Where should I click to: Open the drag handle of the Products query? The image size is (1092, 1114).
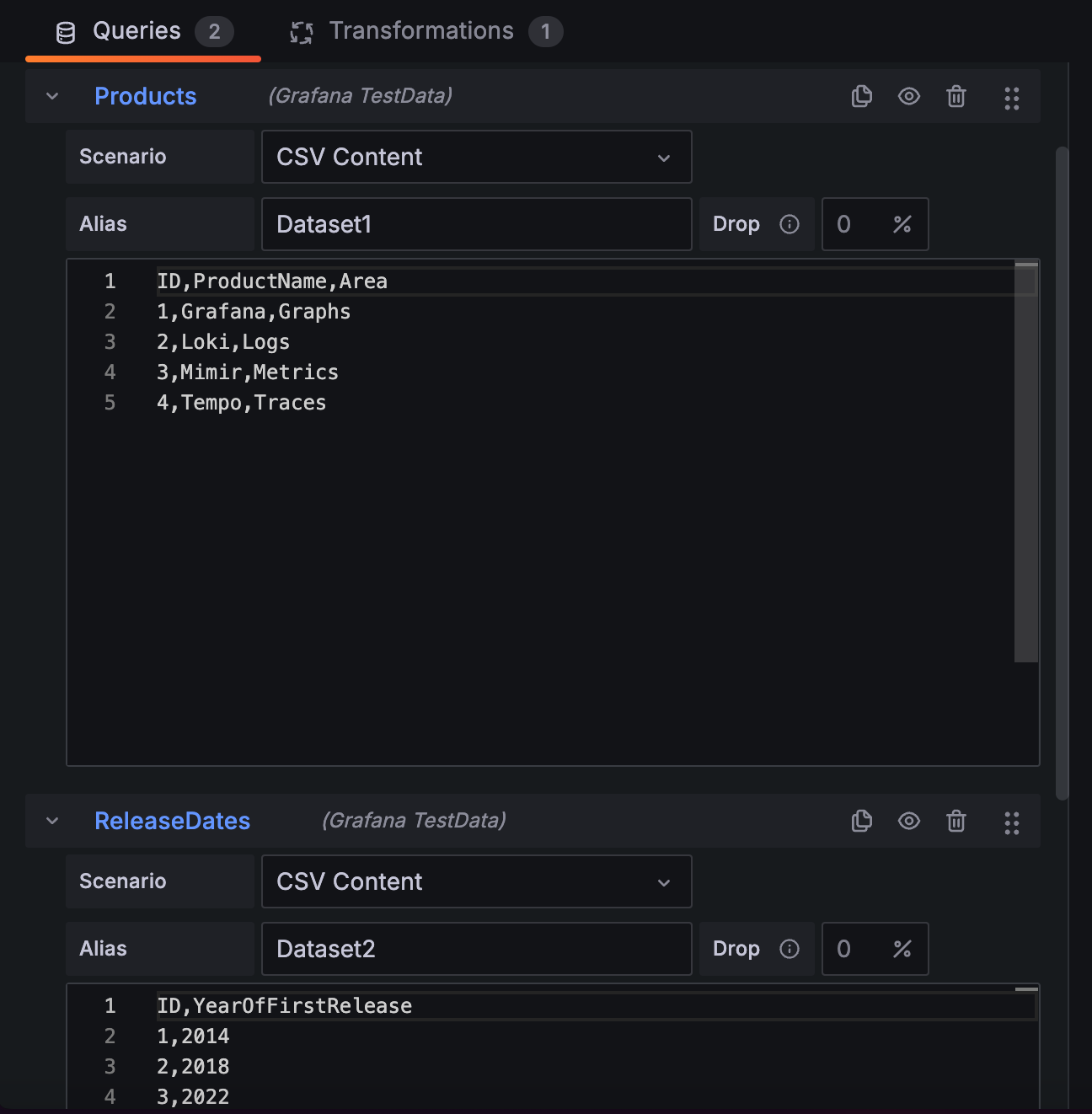pos(1011,96)
